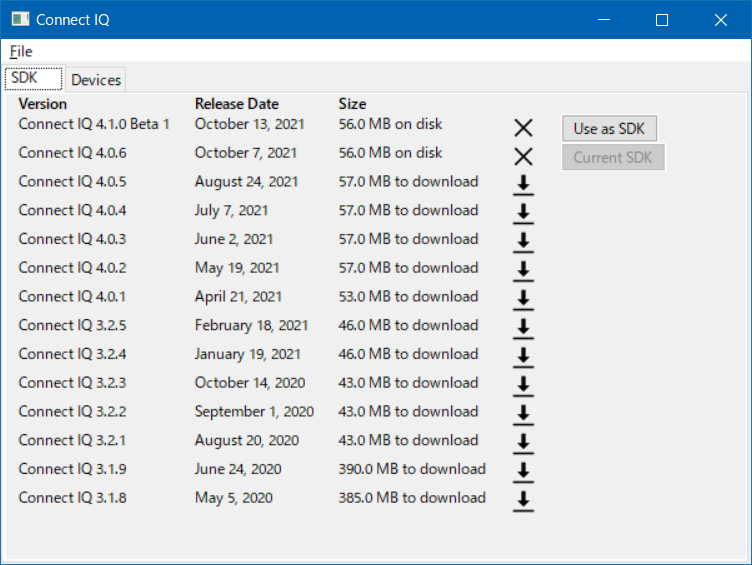Click the January 19, 2021 release date
752x565 pixels.
point(247,354)
